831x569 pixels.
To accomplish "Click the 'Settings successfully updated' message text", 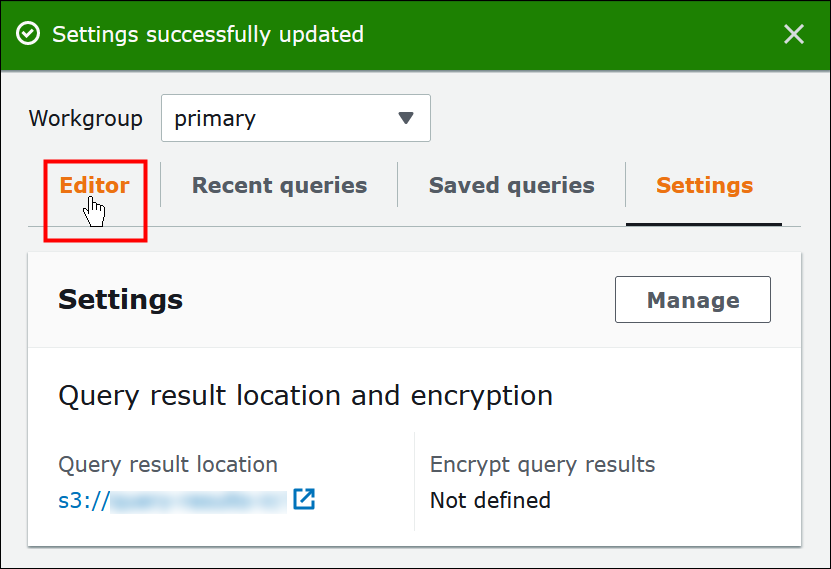I will (x=208, y=35).
